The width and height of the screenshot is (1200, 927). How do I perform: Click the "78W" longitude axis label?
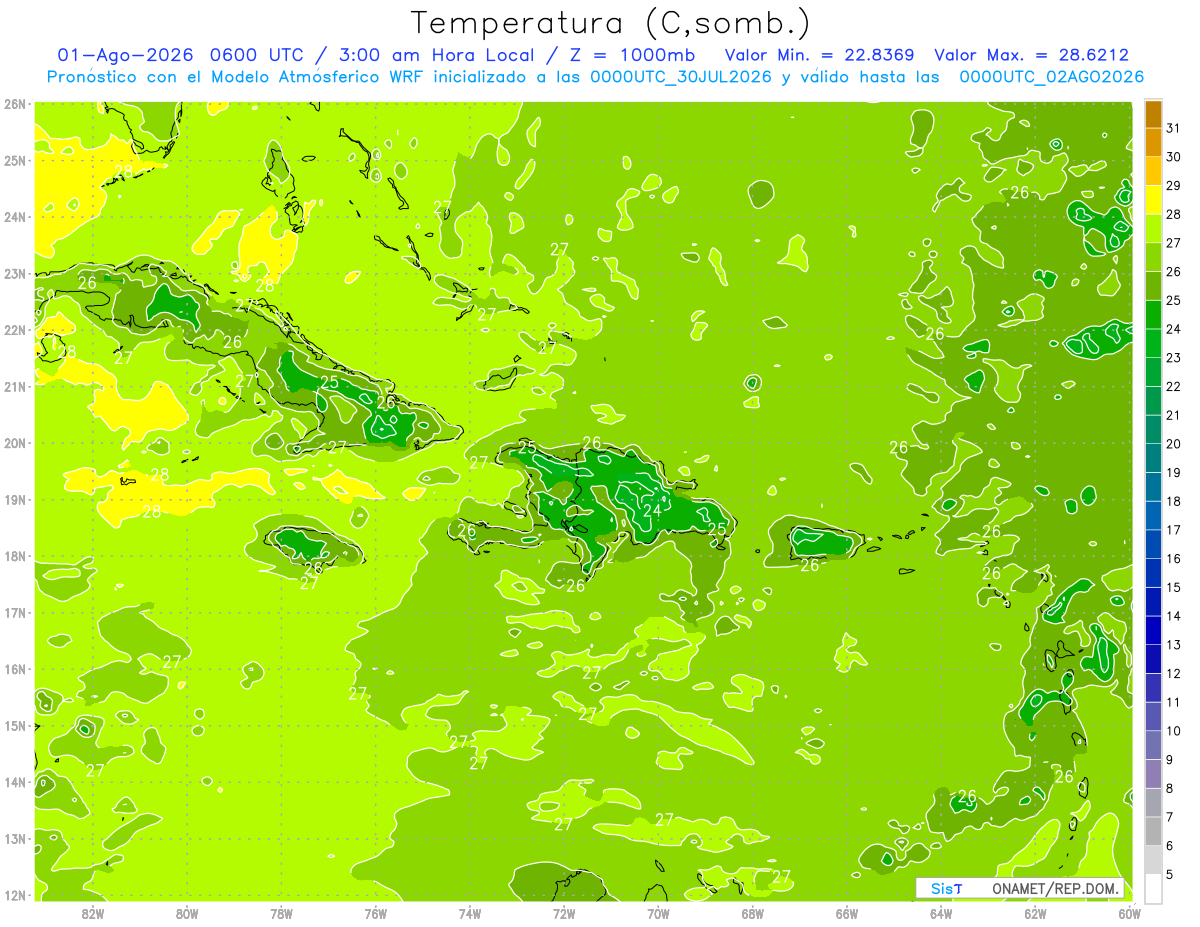(x=281, y=913)
